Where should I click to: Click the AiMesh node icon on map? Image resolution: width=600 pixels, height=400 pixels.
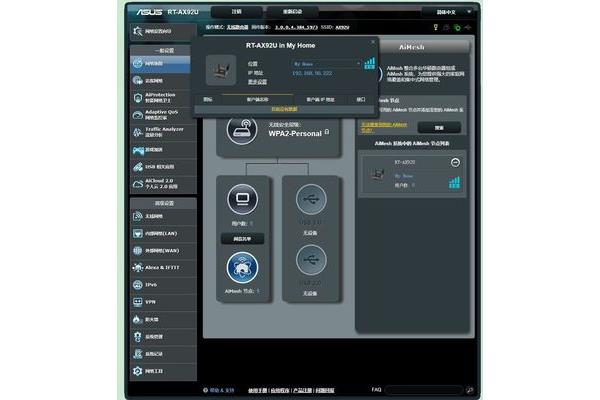point(242,268)
